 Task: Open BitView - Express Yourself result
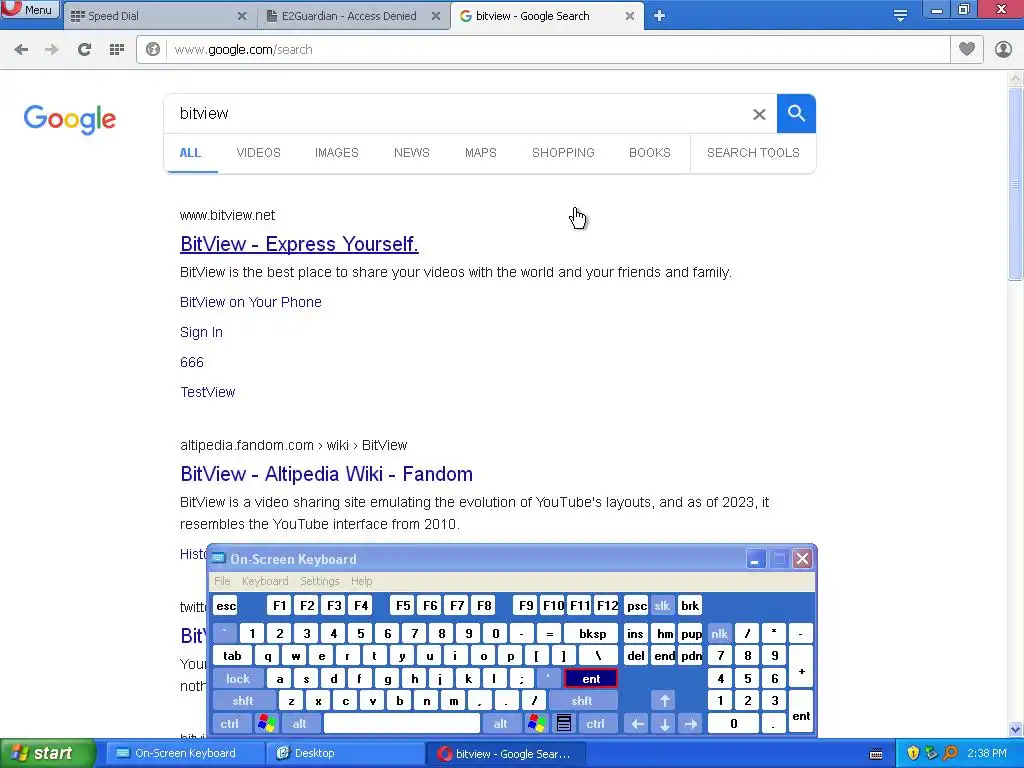[299, 244]
